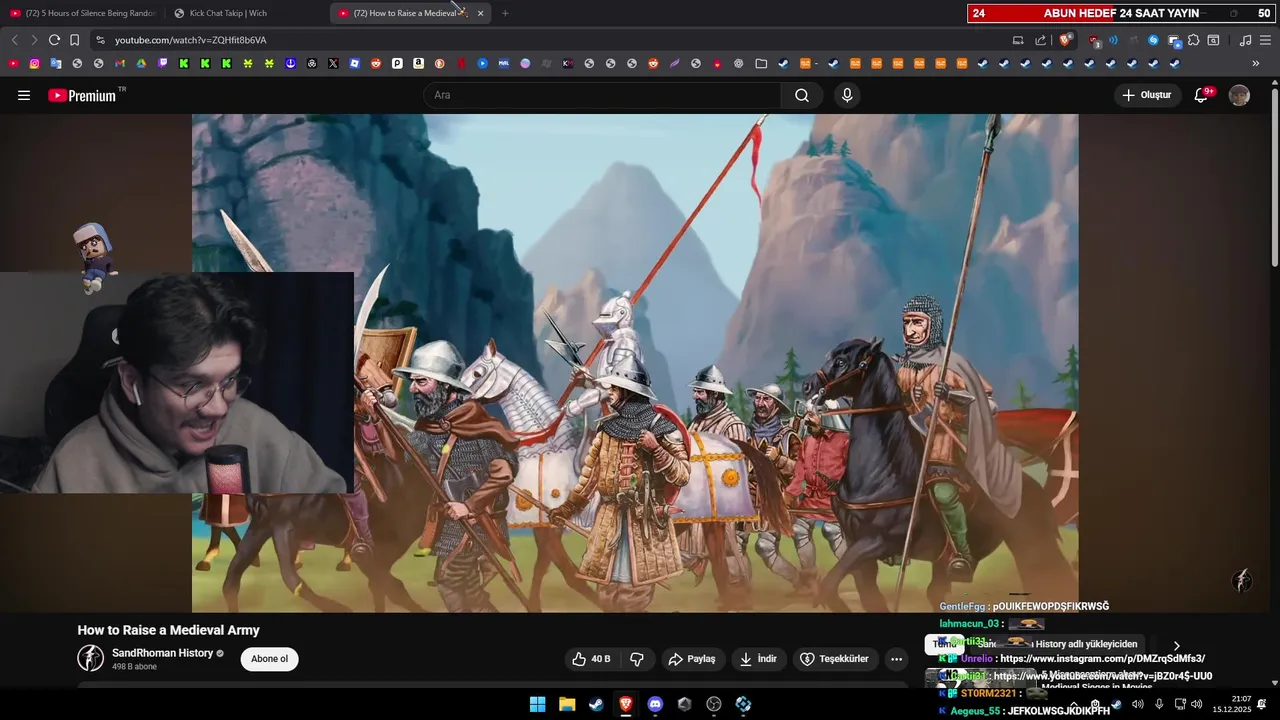Open the Windows notification bell in the tray
The width and height of the screenshot is (1280, 720).
pyautogui.click(x=1262, y=704)
